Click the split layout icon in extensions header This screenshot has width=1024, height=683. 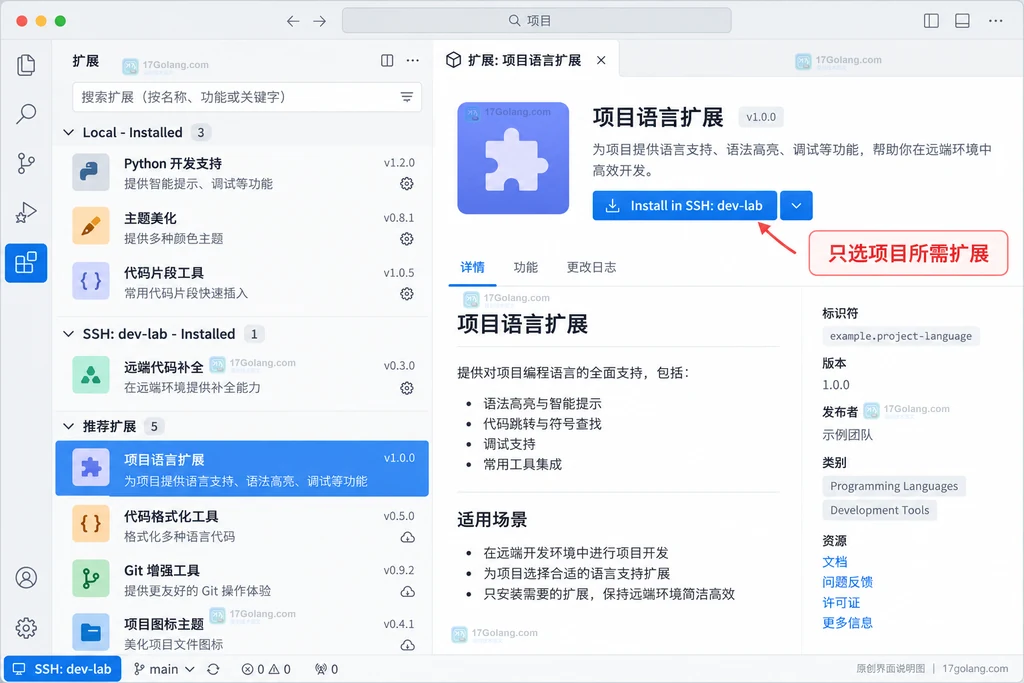(387, 61)
